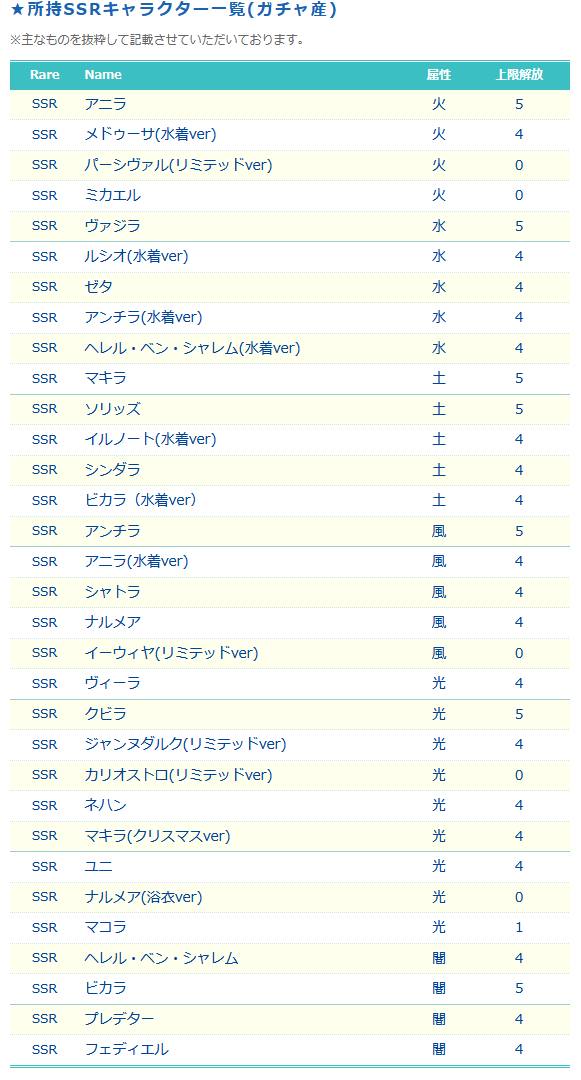This screenshot has width=581, height=1080.
Task: Click the ソリッズ name cell
Action: pos(112,409)
